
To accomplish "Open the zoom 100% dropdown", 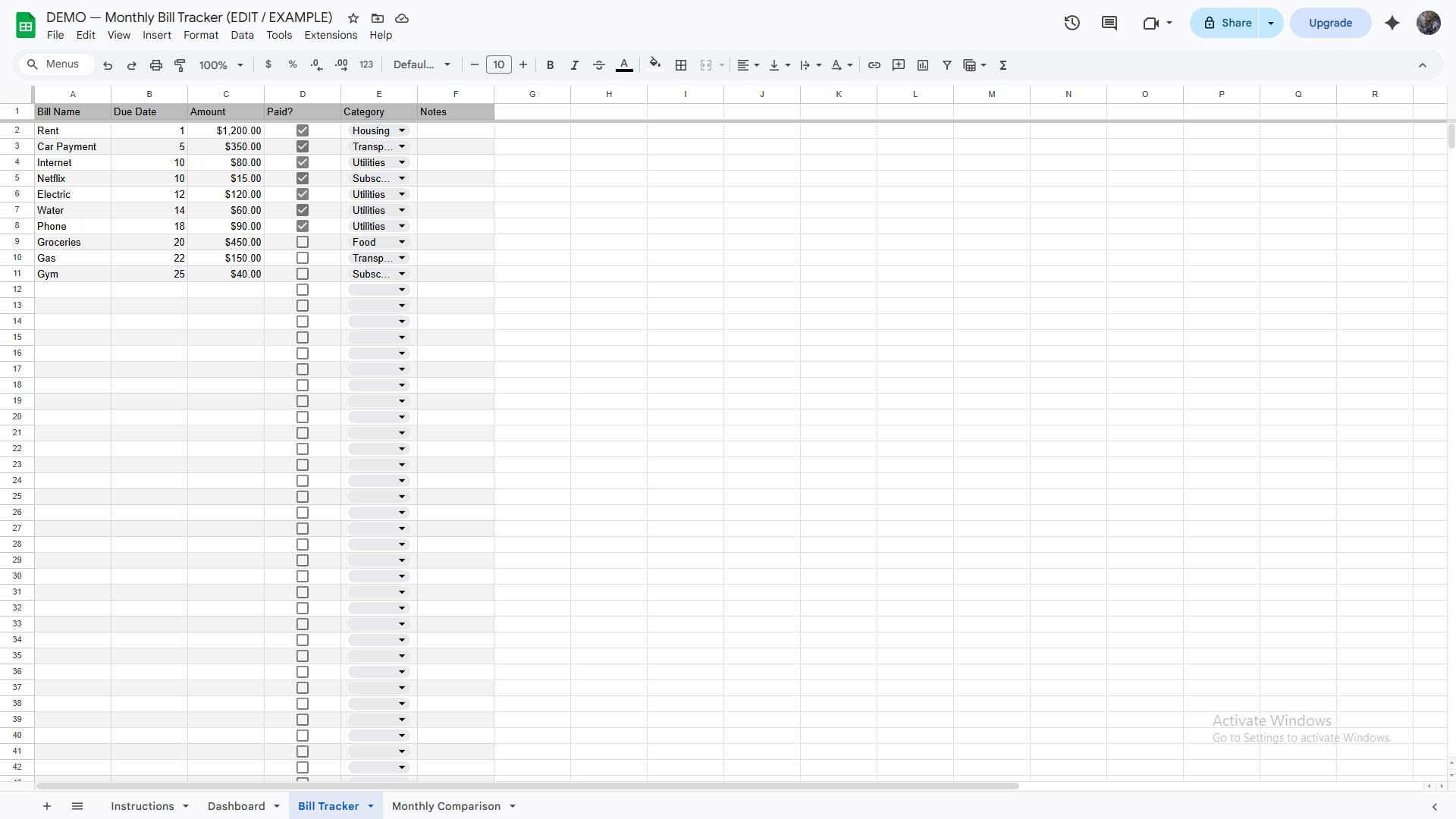I will click(221, 65).
